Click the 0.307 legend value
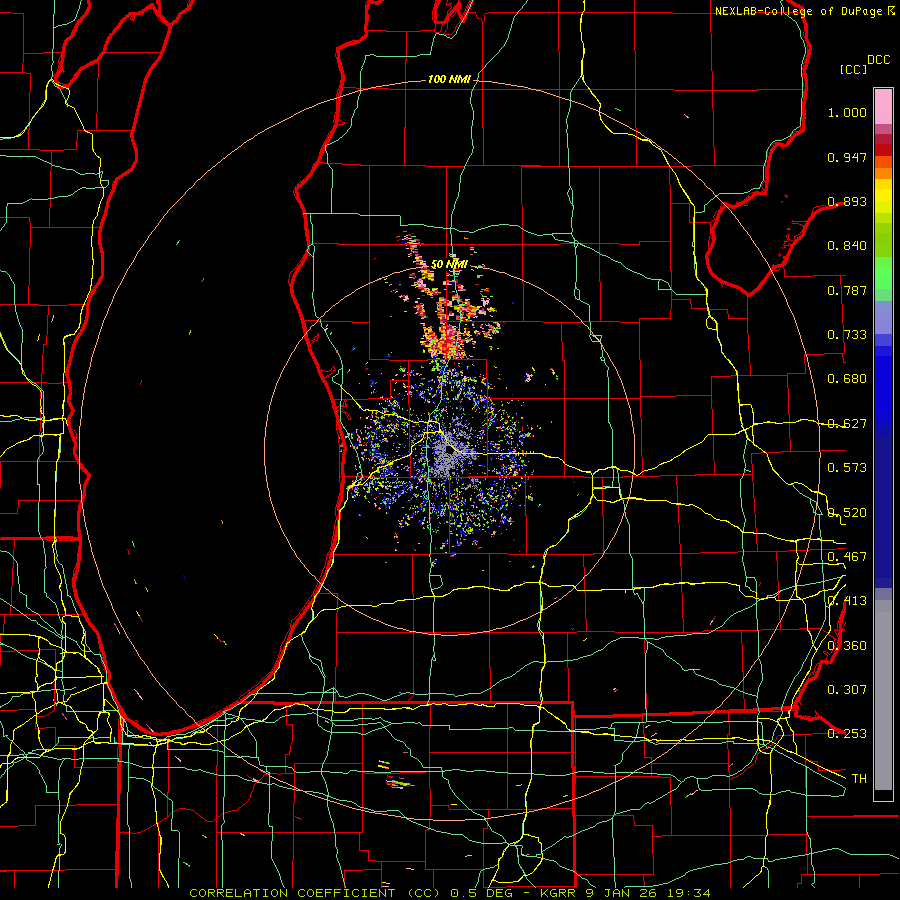 pos(847,690)
